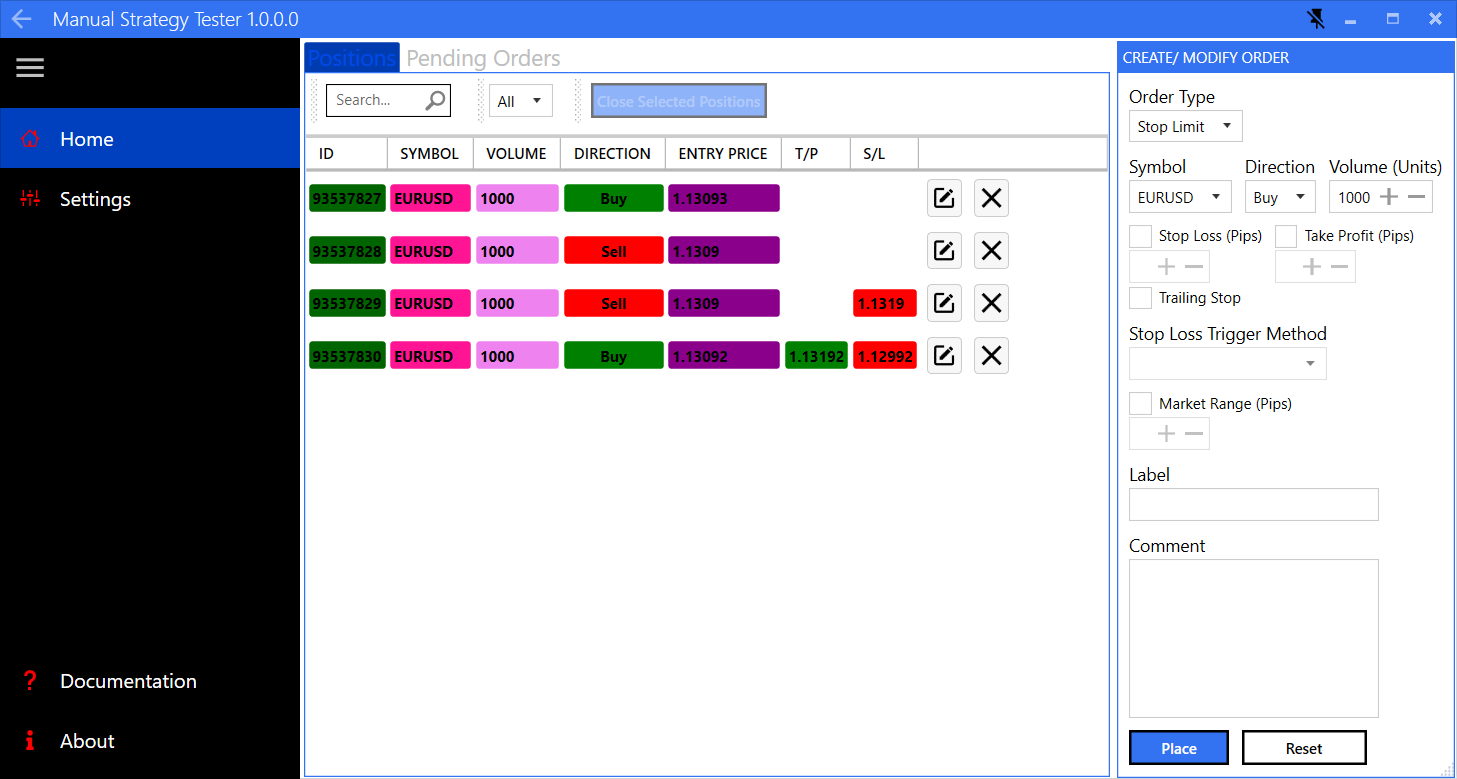This screenshot has height=779, width=1457.
Task: Edit position 93537829
Action: pos(944,303)
